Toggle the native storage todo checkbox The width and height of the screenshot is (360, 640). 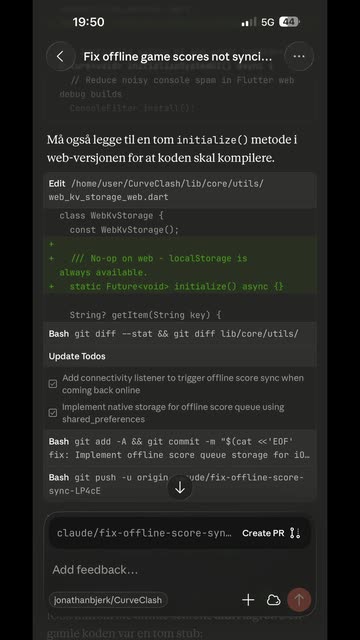tap(53, 413)
